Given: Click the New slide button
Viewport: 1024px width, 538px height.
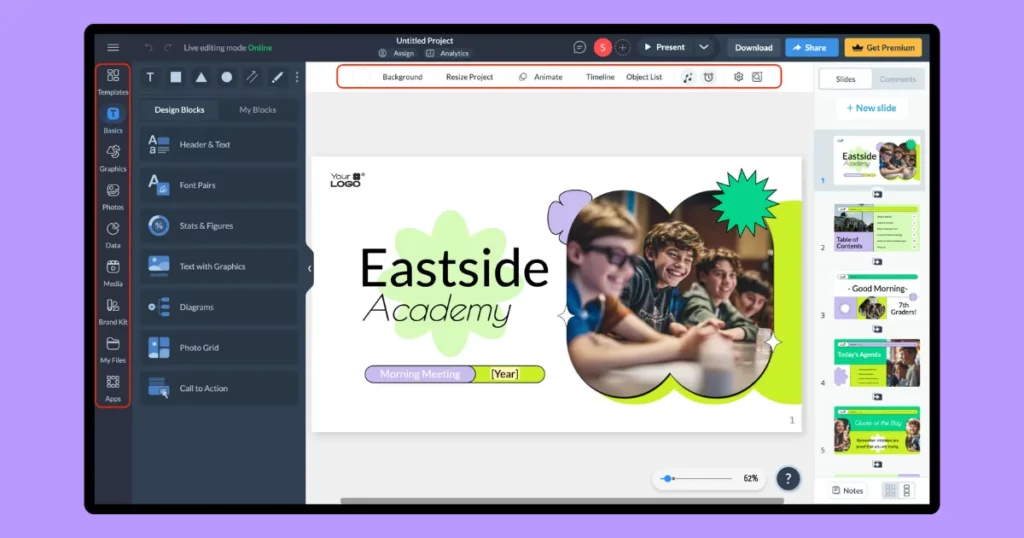Looking at the screenshot, I should (x=871, y=108).
